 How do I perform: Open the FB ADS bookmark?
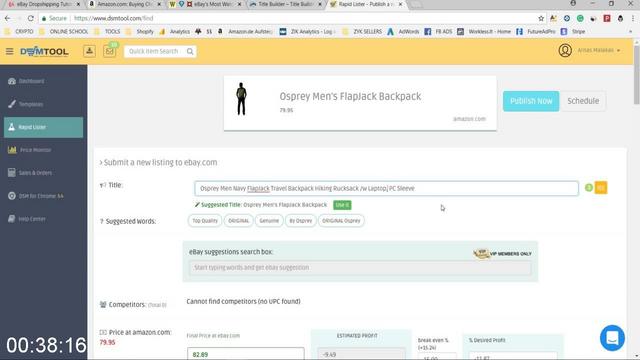pyautogui.click(x=438, y=31)
